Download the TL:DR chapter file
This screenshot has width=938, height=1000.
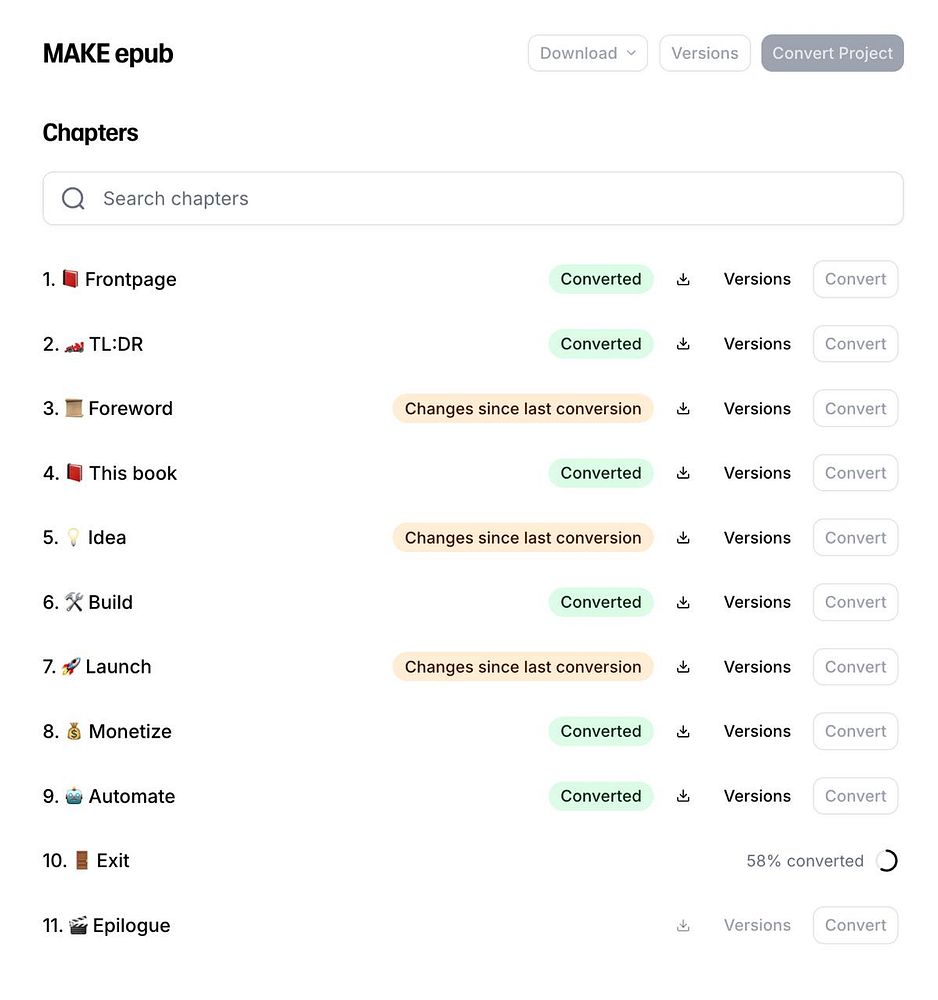tap(683, 344)
